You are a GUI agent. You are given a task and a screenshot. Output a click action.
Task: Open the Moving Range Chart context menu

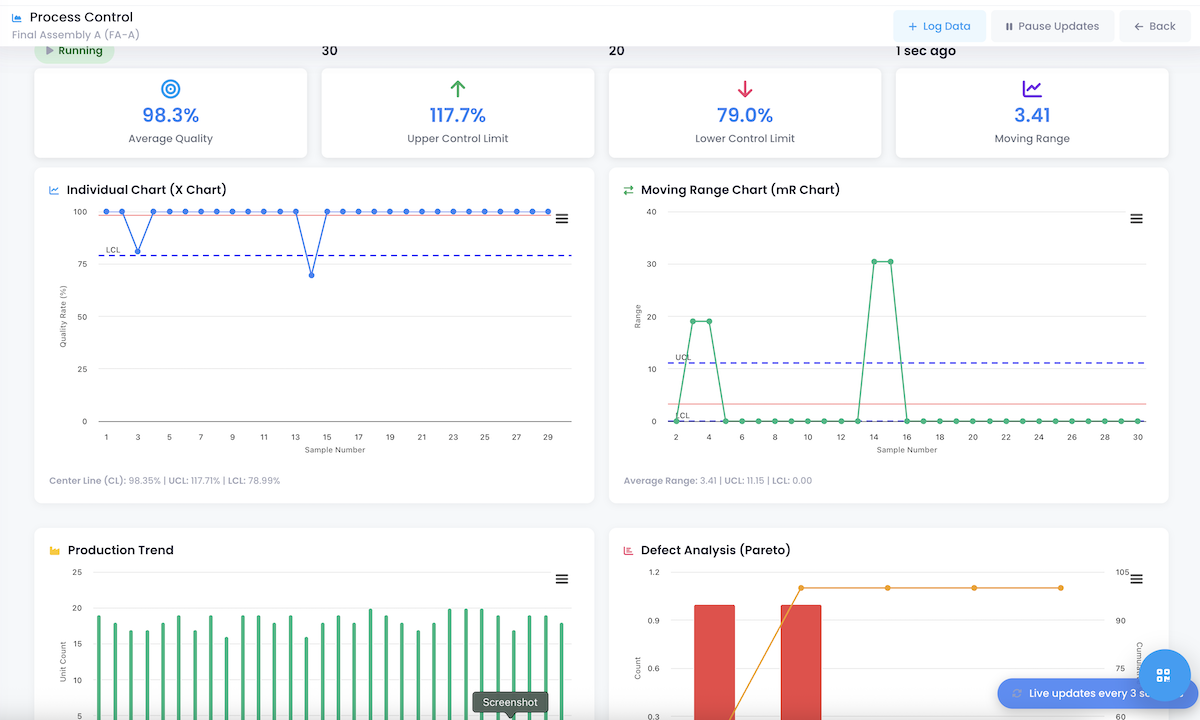pyautogui.click(x=1136, y=219)
